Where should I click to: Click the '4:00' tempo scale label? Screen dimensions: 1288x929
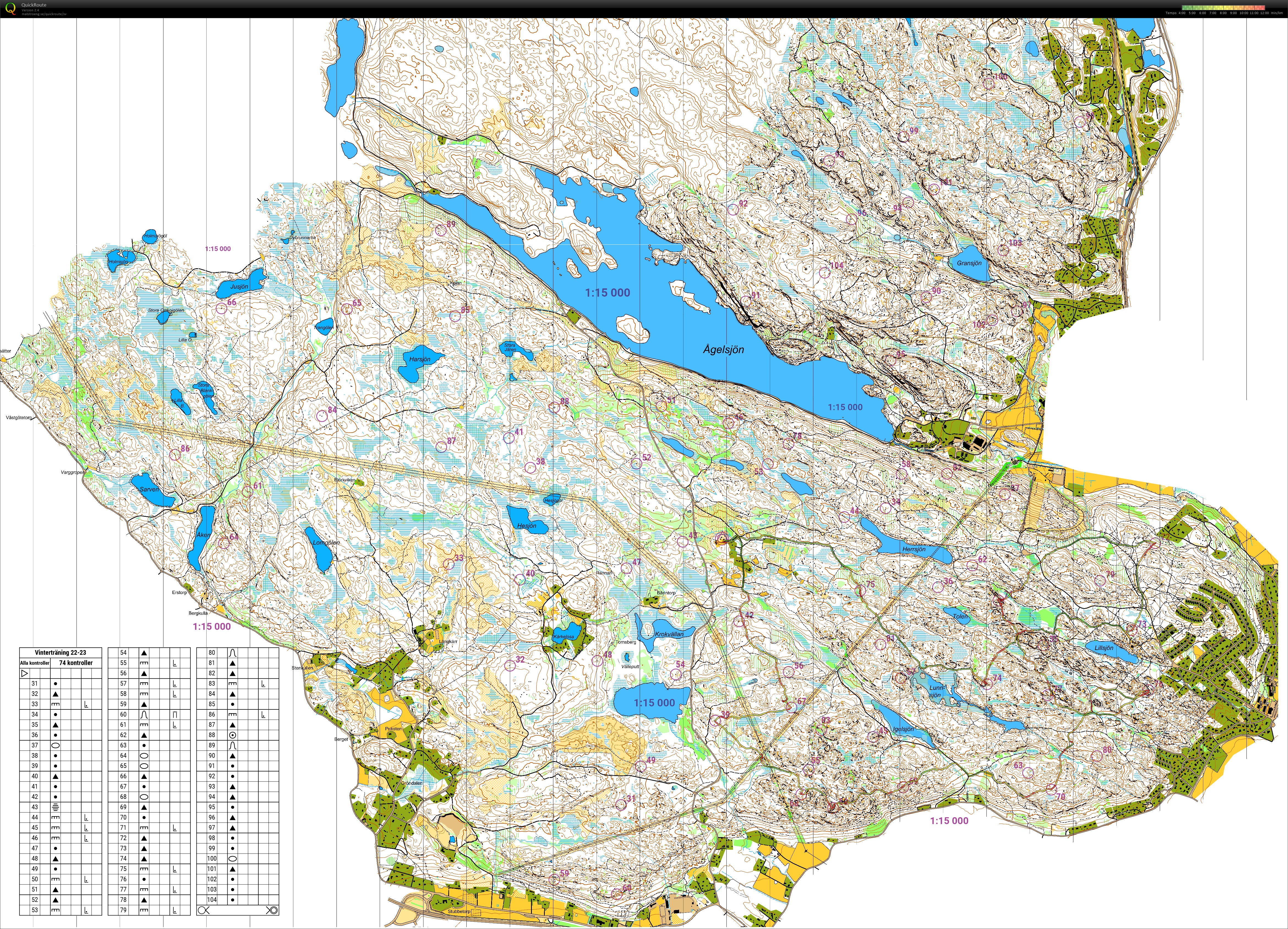(1182, 12)
